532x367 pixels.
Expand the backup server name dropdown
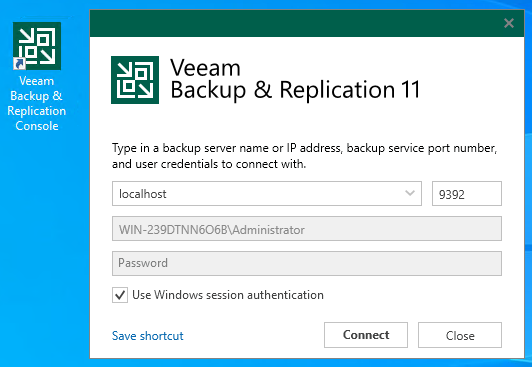[x=410, y=193]
